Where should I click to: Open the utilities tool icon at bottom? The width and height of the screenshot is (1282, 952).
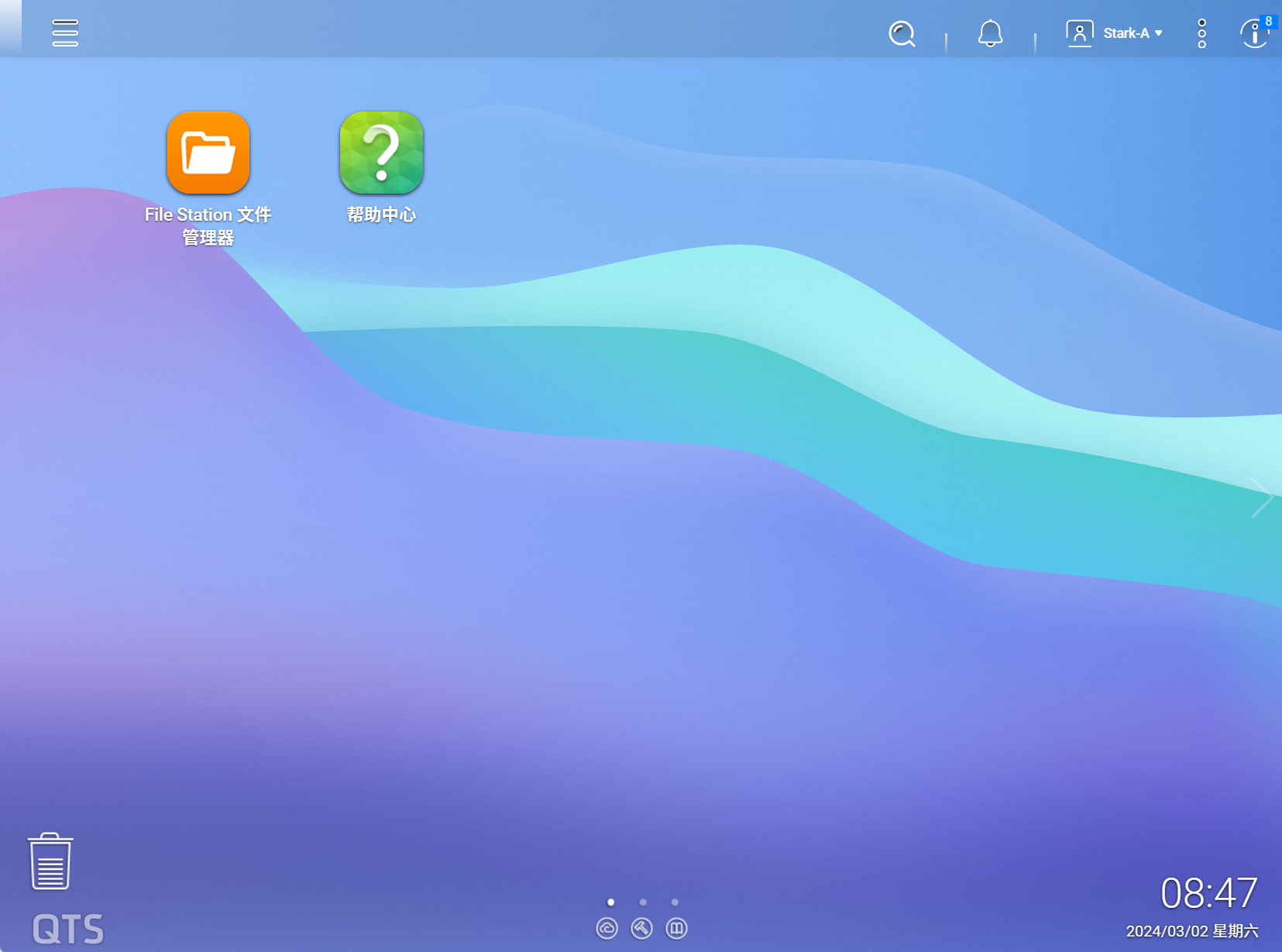point(641,928)
